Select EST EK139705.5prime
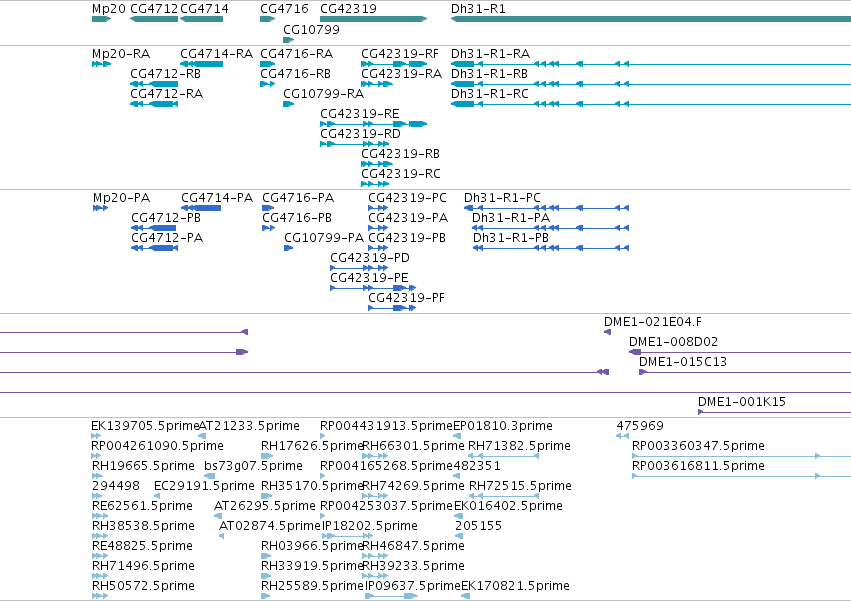 [x=145, y=426]
